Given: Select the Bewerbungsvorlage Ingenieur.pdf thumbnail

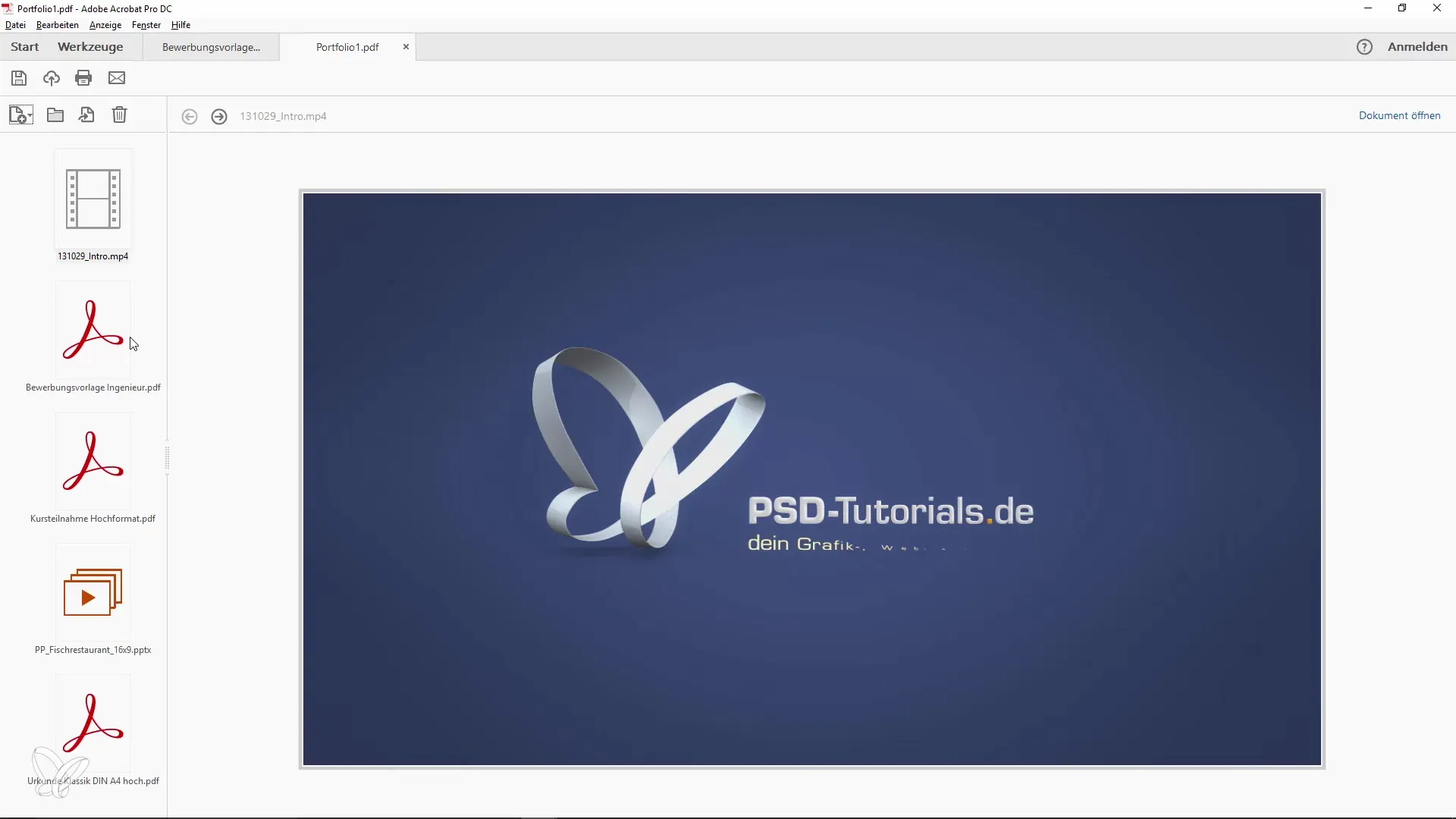Looking at the screenshot, I should point(93,331).
